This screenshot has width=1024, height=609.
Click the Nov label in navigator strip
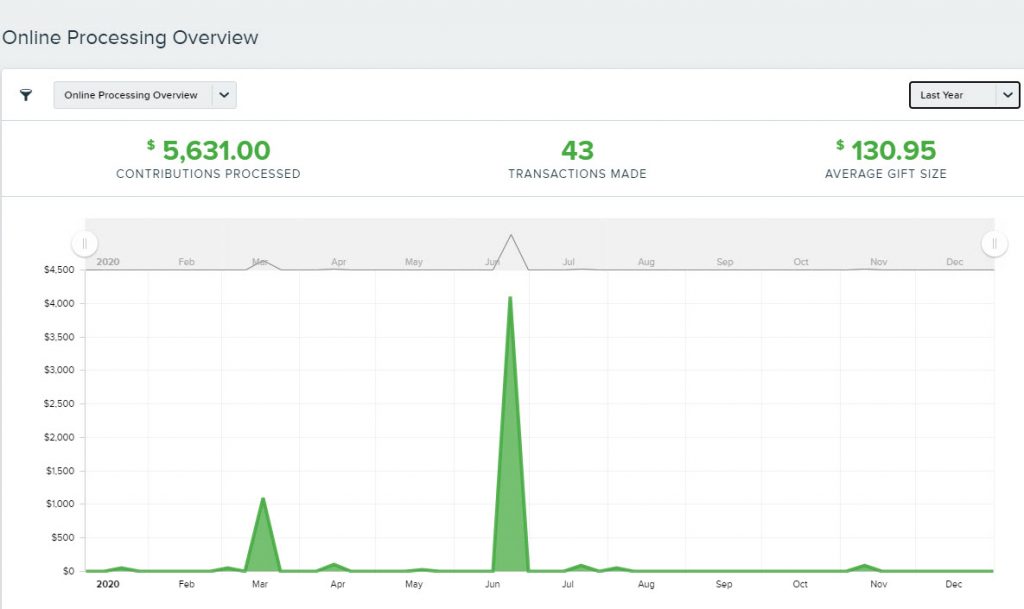[878, 262]
